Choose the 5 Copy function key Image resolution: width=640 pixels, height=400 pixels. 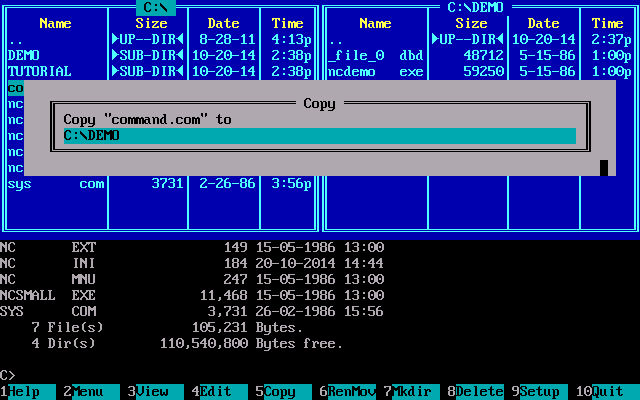[284, 392]
